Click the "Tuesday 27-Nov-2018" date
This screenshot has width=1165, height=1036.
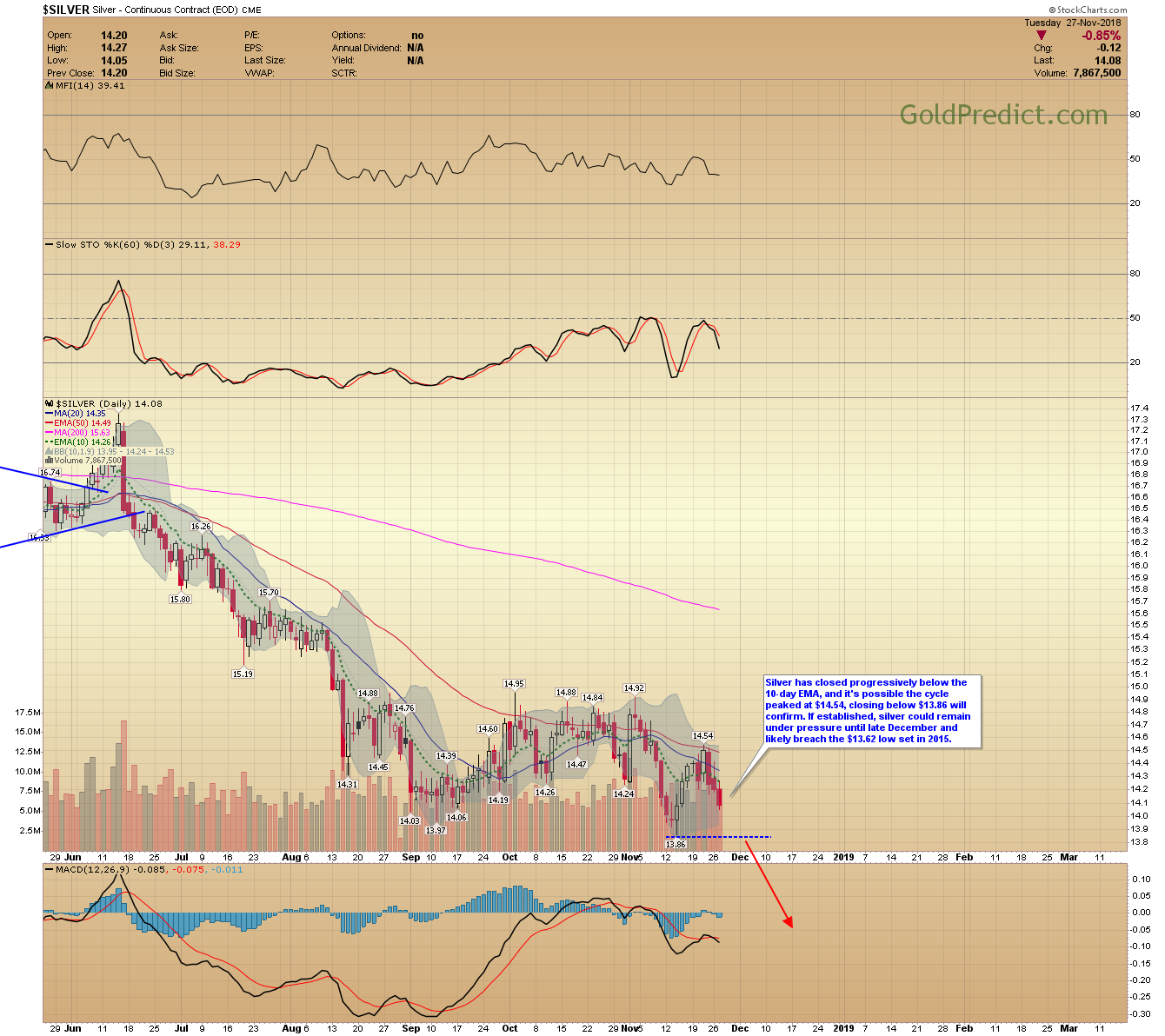coord(1073,23)
